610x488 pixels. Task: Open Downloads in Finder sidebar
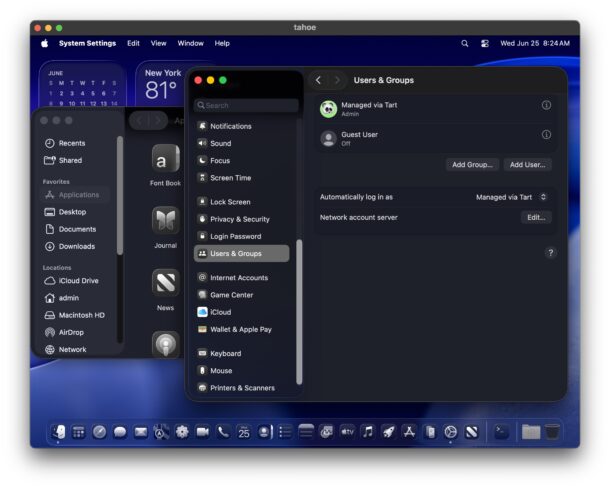click(75, 246)
